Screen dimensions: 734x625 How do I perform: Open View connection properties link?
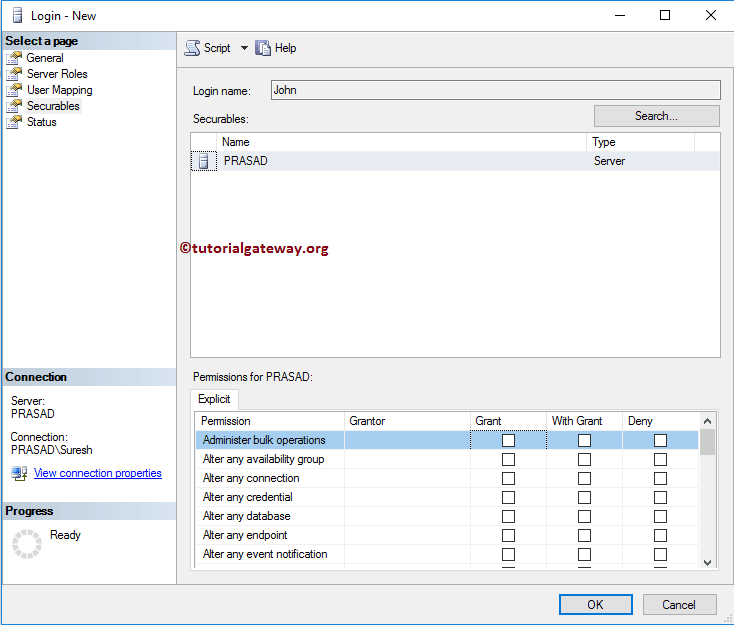(x=97, y=473)
